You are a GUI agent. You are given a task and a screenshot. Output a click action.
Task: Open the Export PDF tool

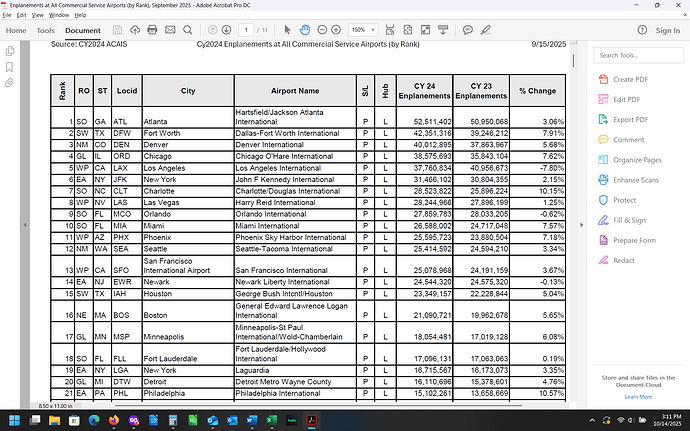[x=628, y=119]
